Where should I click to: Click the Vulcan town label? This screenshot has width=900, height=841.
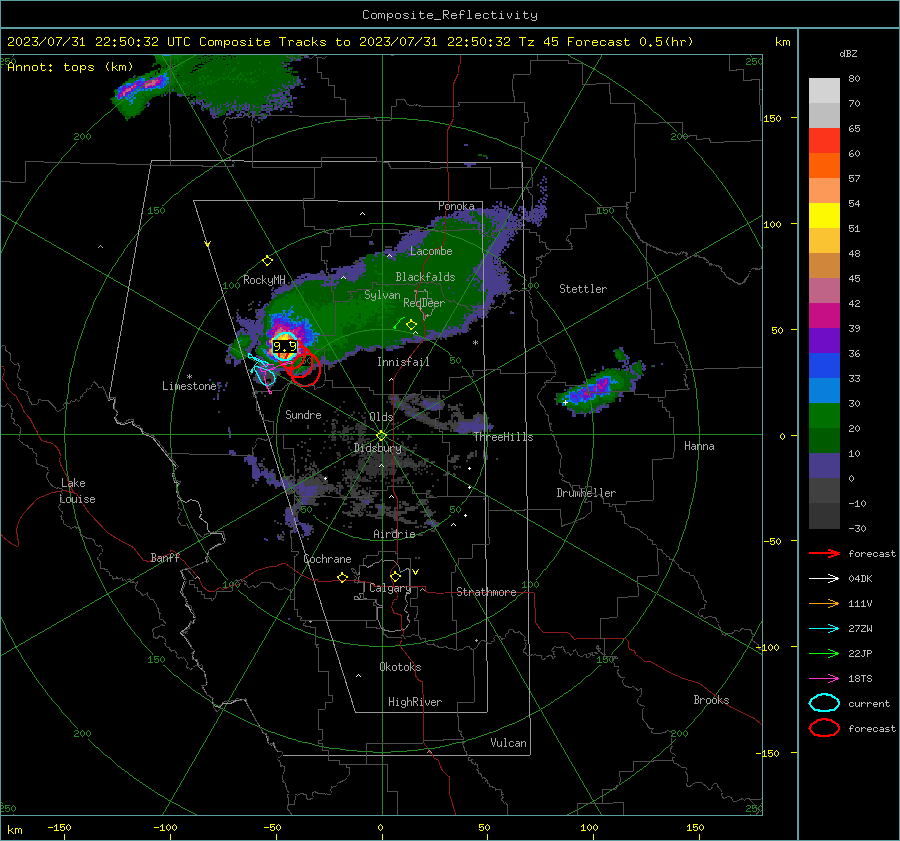tap(509, 743)
